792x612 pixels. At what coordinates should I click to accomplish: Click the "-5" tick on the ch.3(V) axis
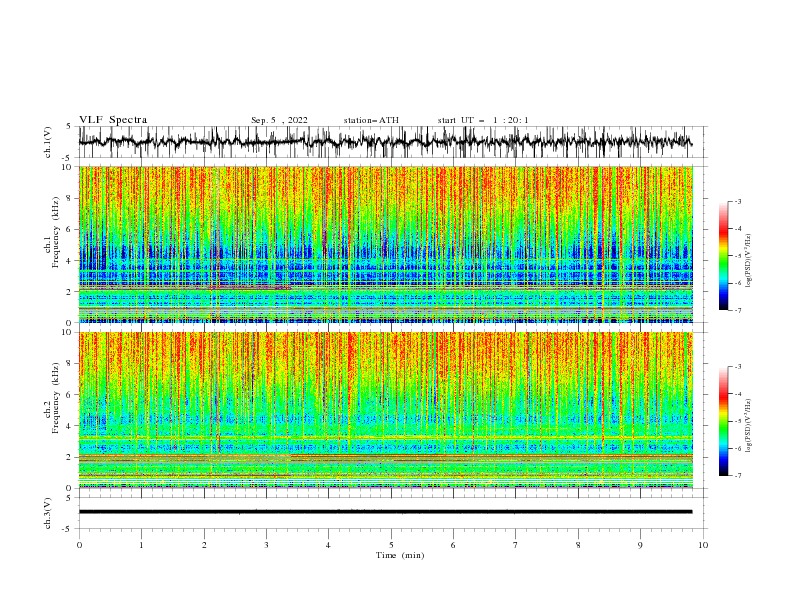68,529
